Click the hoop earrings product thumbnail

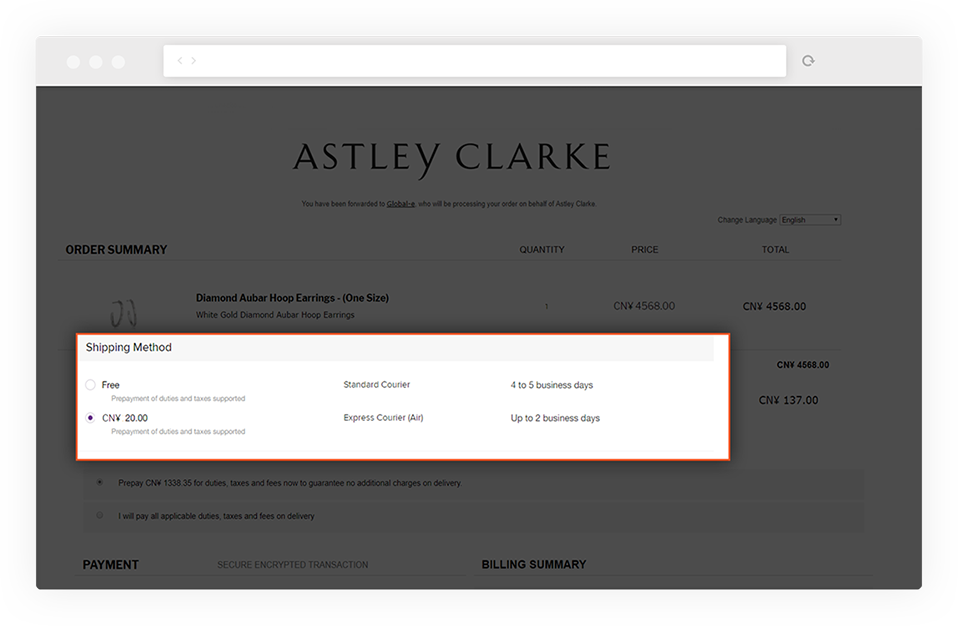[123, 313]
